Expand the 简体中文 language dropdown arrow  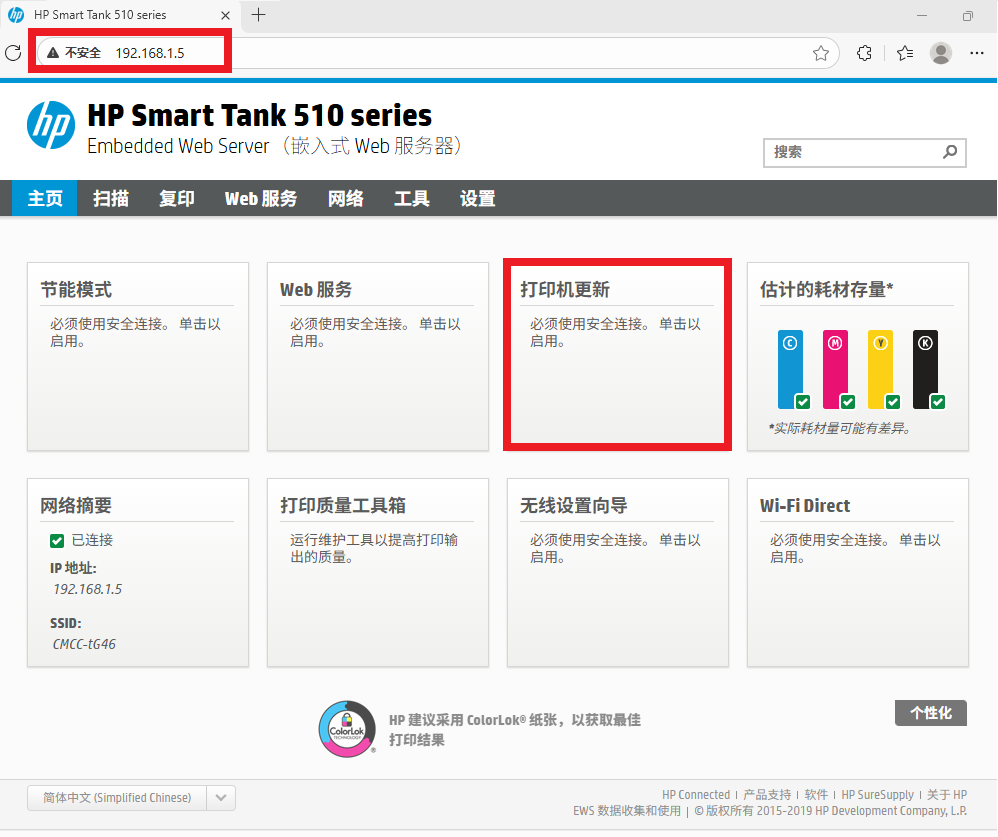tap(221, 798)
